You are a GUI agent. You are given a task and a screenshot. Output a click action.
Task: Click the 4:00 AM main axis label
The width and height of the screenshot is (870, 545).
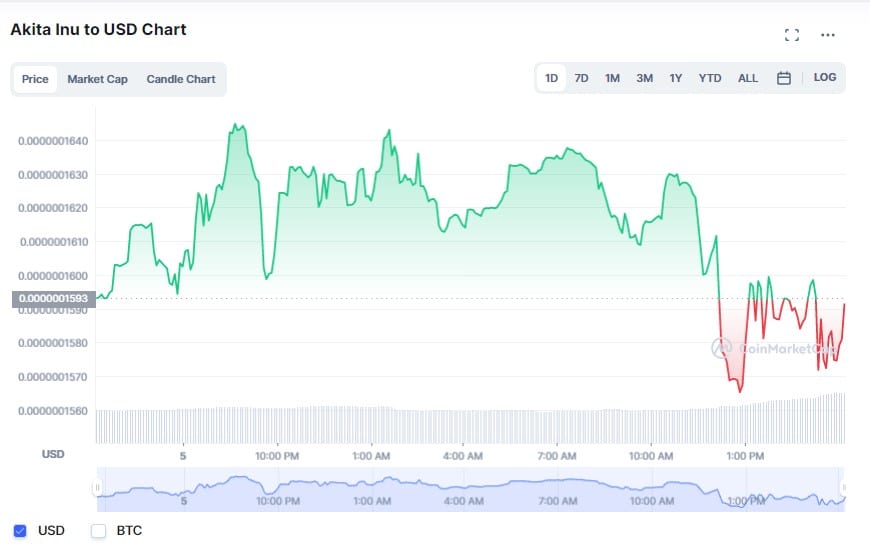click(x=463, y=456)
